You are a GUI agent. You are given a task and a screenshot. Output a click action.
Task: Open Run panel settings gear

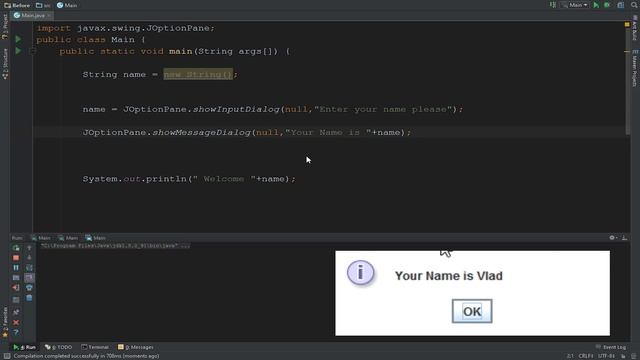612,238
